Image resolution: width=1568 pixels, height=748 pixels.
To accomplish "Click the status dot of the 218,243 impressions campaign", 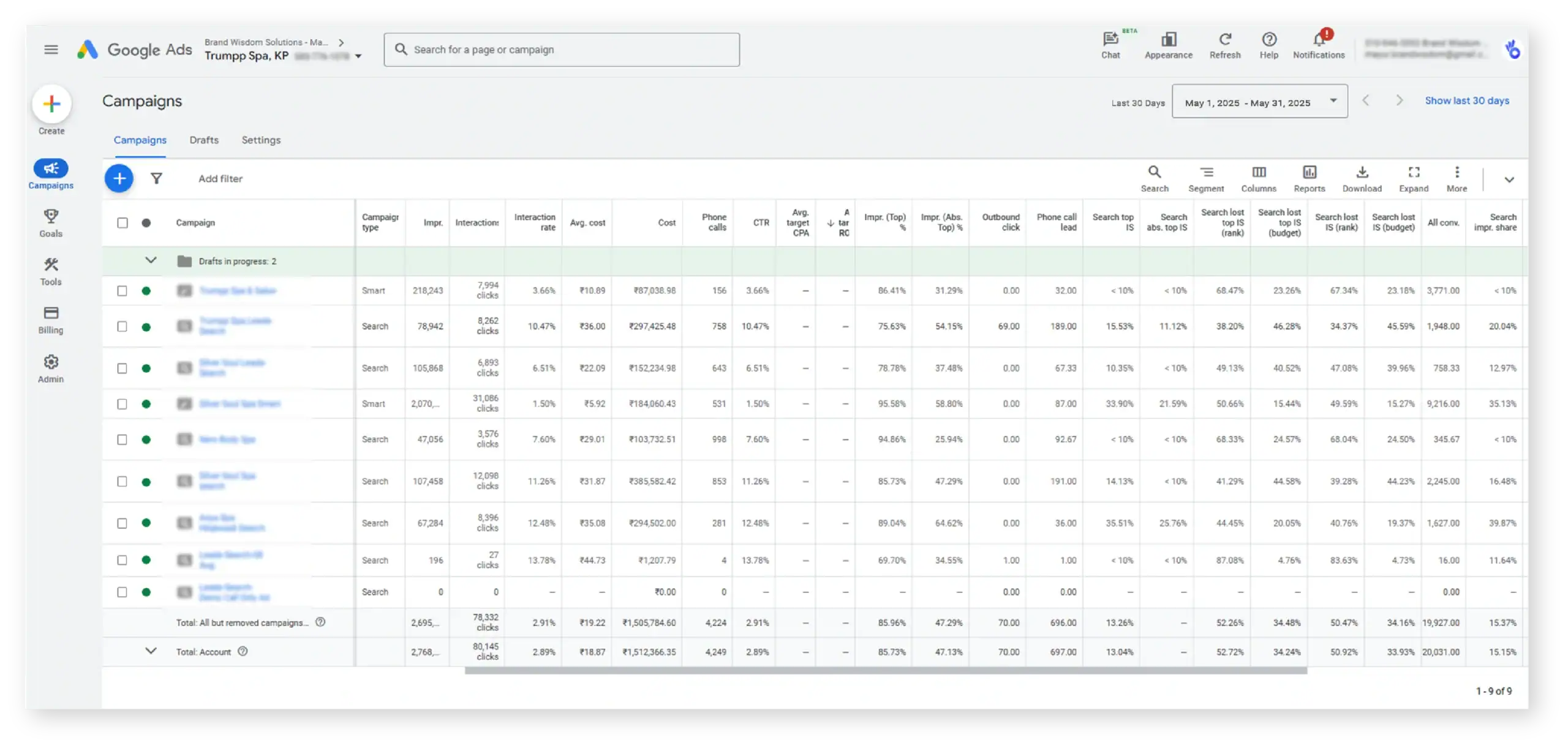I will pos(146,291).
